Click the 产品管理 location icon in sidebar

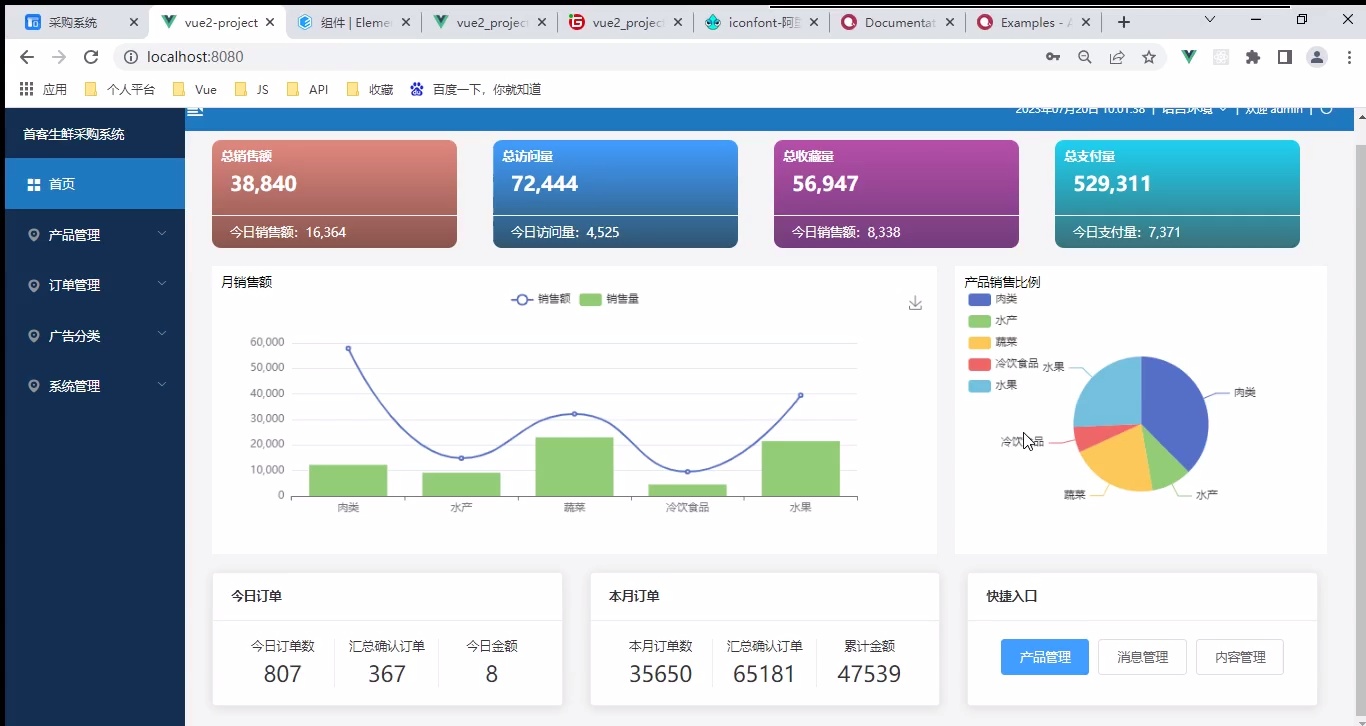pos(35,235)
